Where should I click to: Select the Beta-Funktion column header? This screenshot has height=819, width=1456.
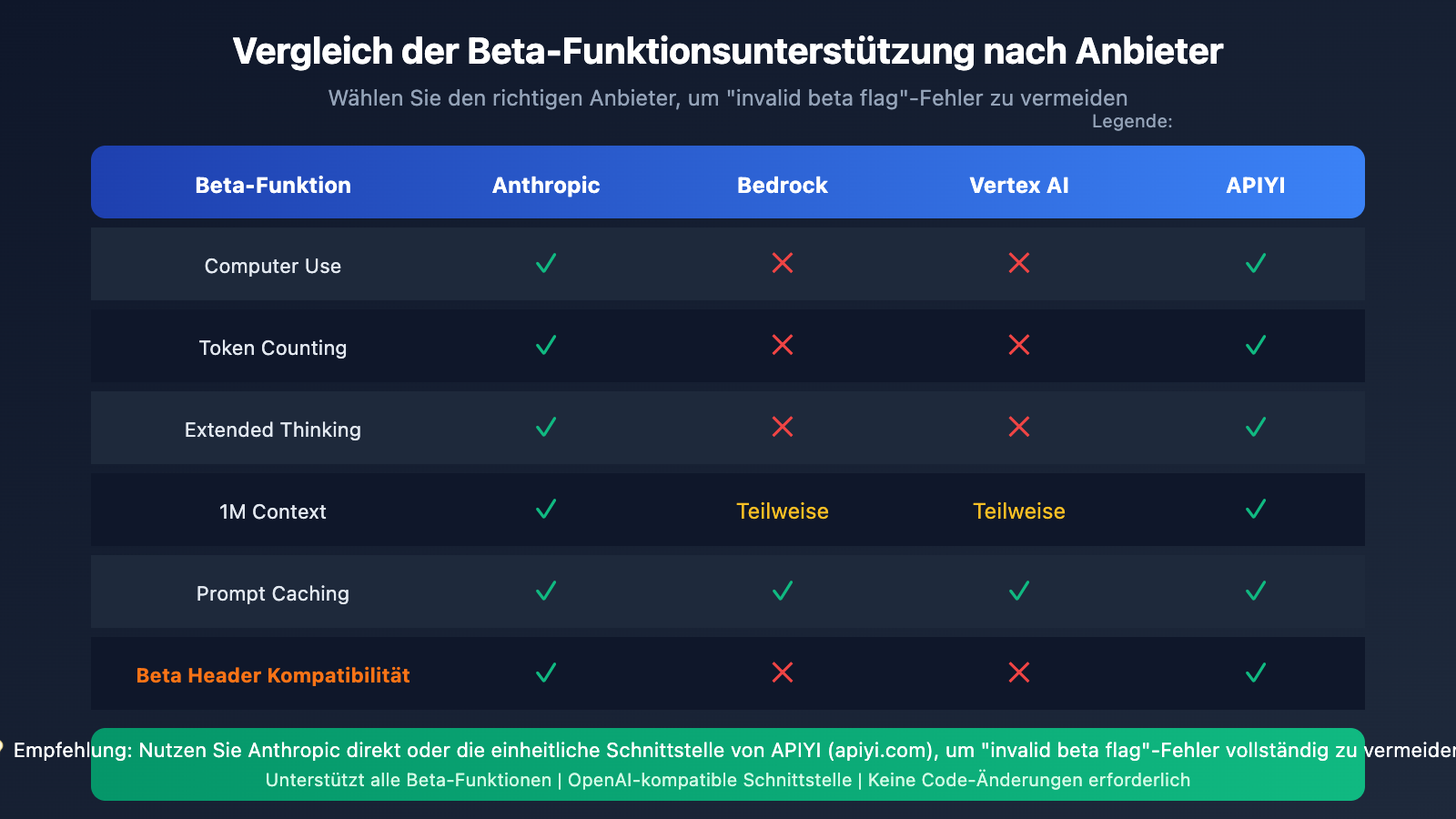[273, 186]
